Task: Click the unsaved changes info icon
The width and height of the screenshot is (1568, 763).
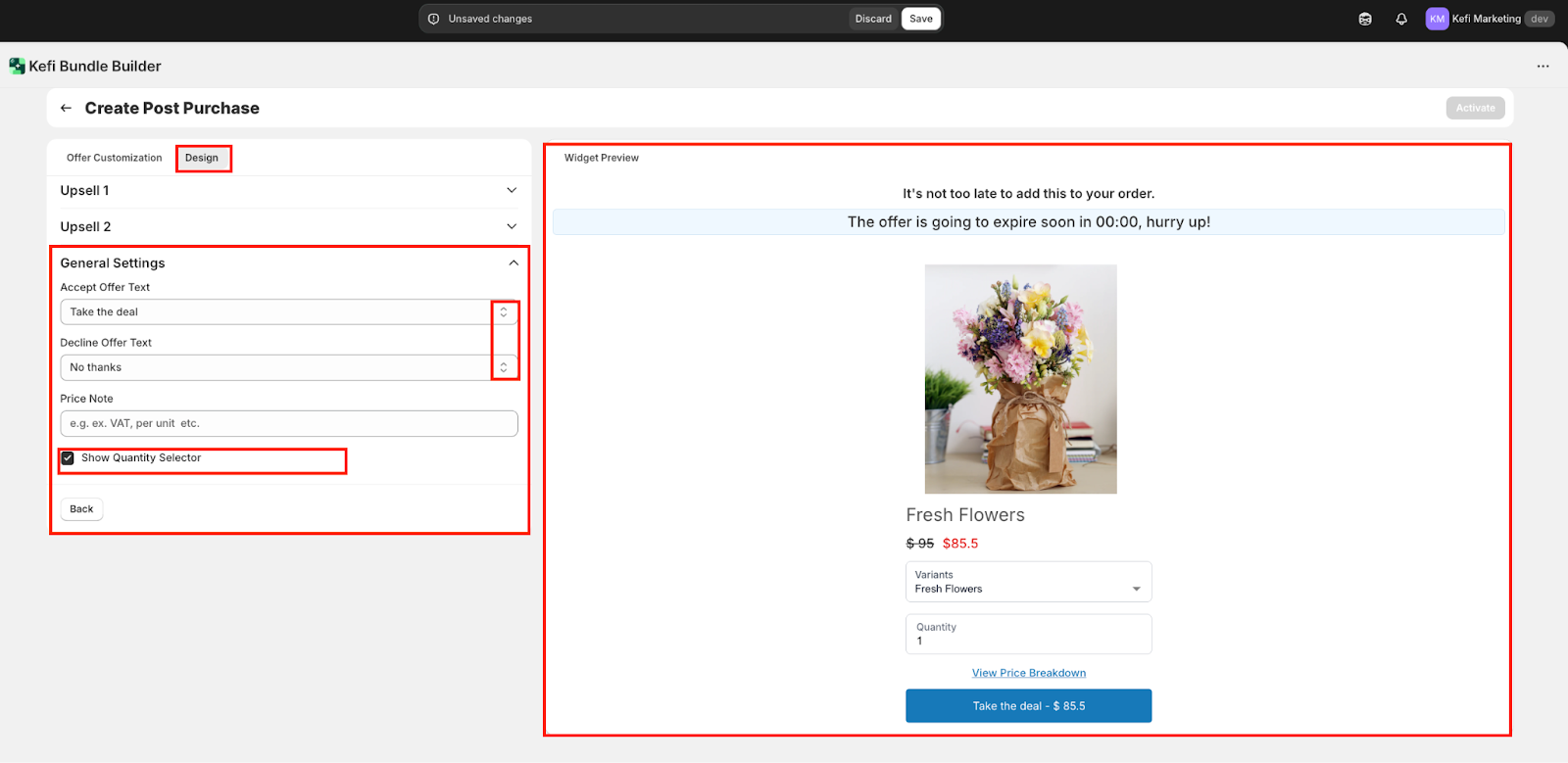Action: click(433, 19)
